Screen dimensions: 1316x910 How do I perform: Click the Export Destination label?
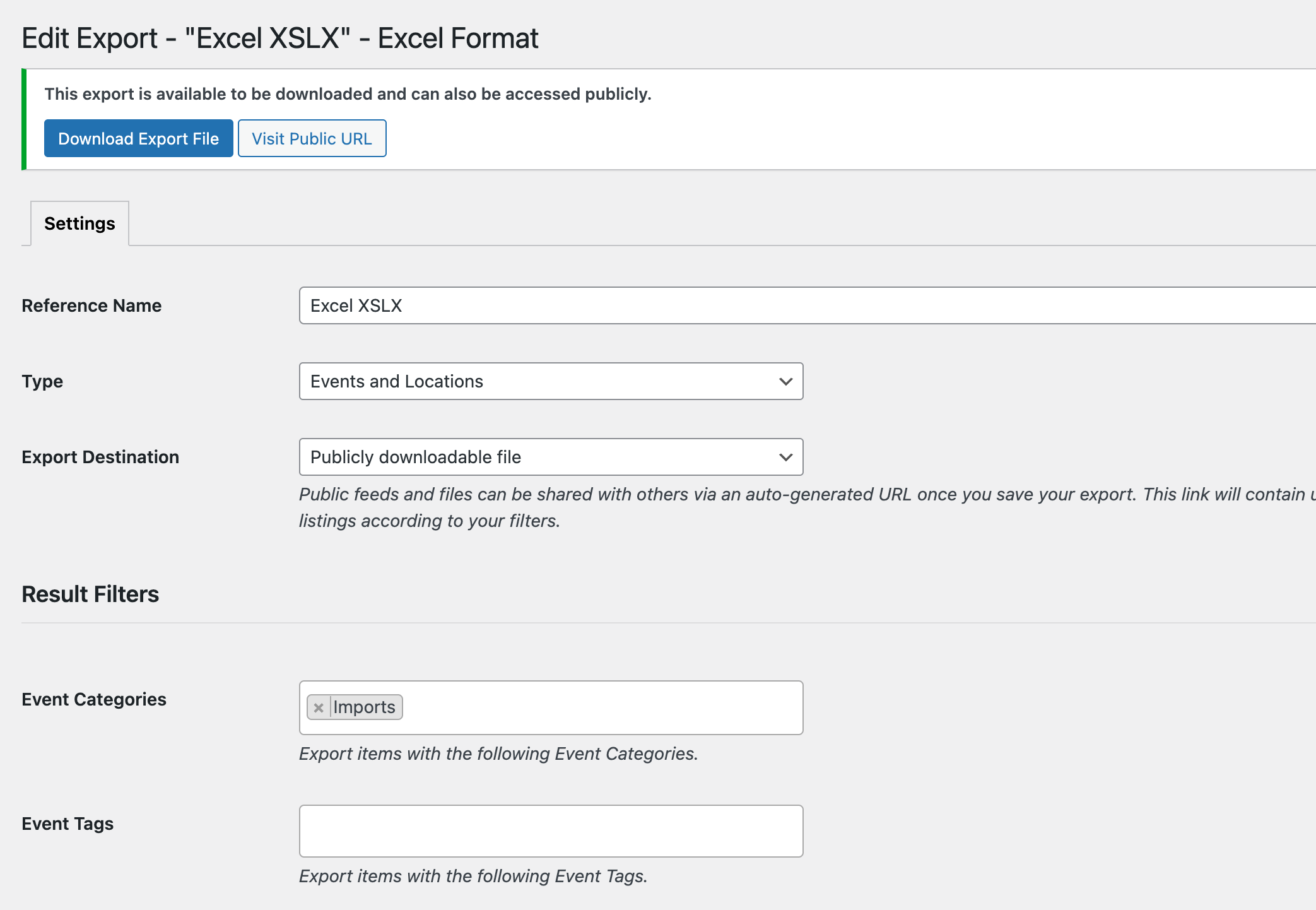[x=100, y=457]
